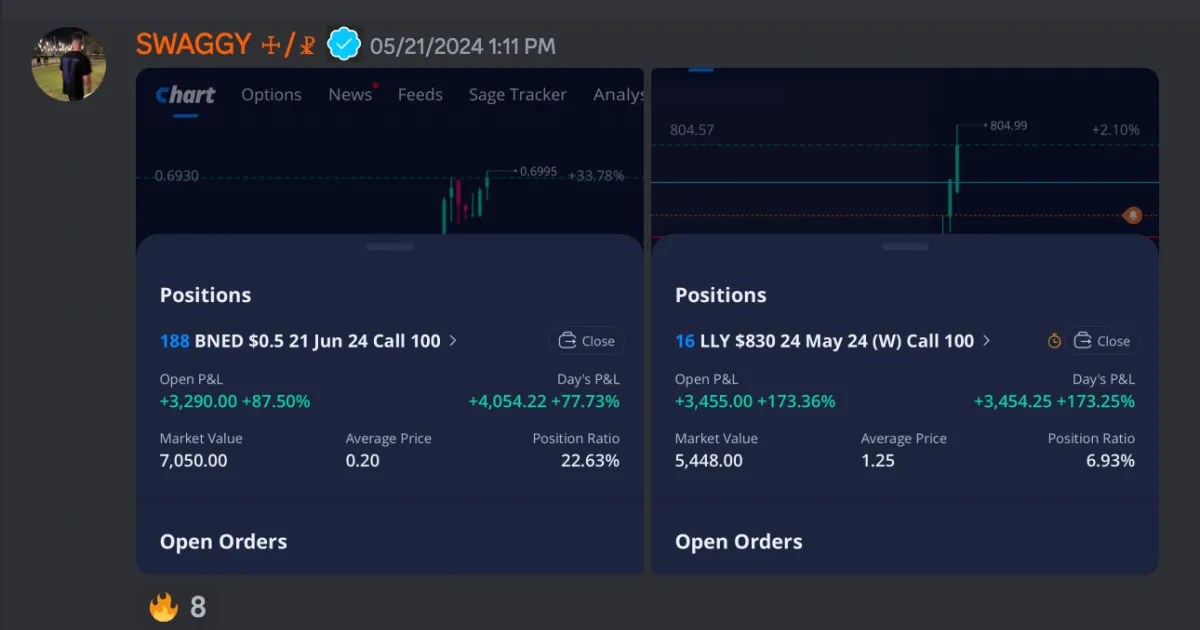The width and height of the screenshot is (1200, 630).
Task: Expand BNED $0.5 21 Jun 24 Call details
Action: coord(309,341)
